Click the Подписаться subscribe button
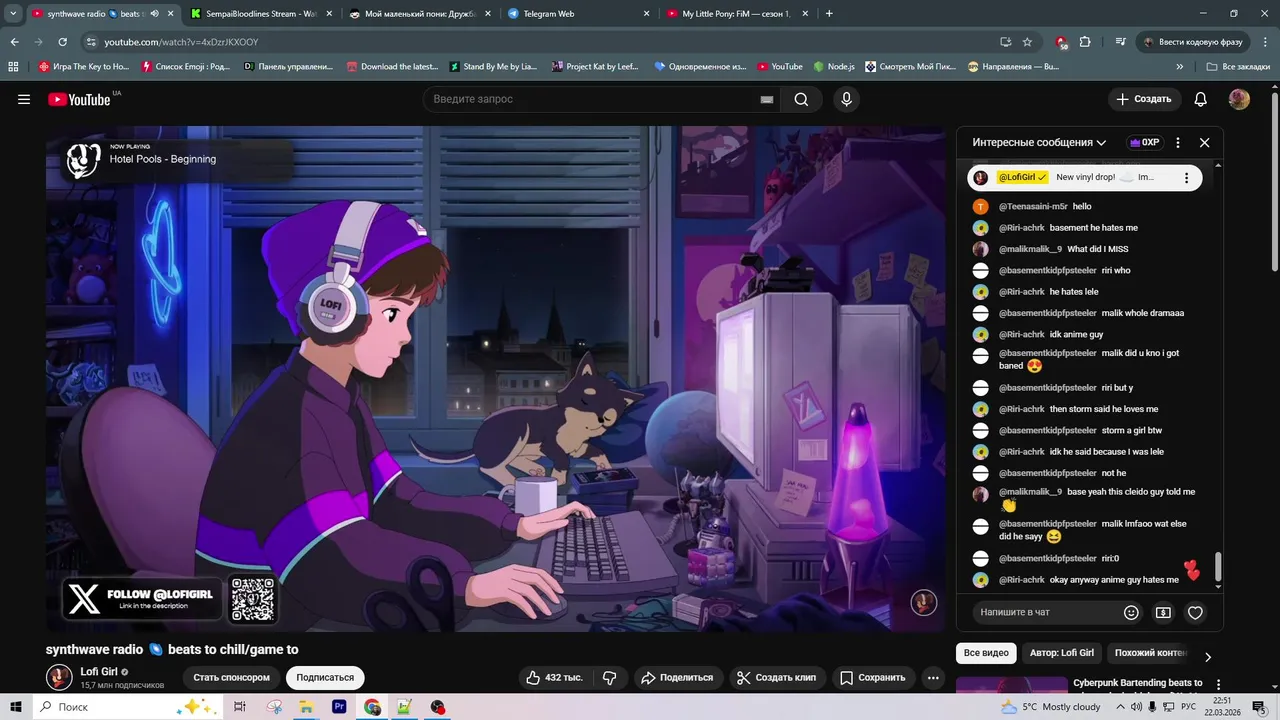Screen dimensions: 1280x720 pos(325,677)
